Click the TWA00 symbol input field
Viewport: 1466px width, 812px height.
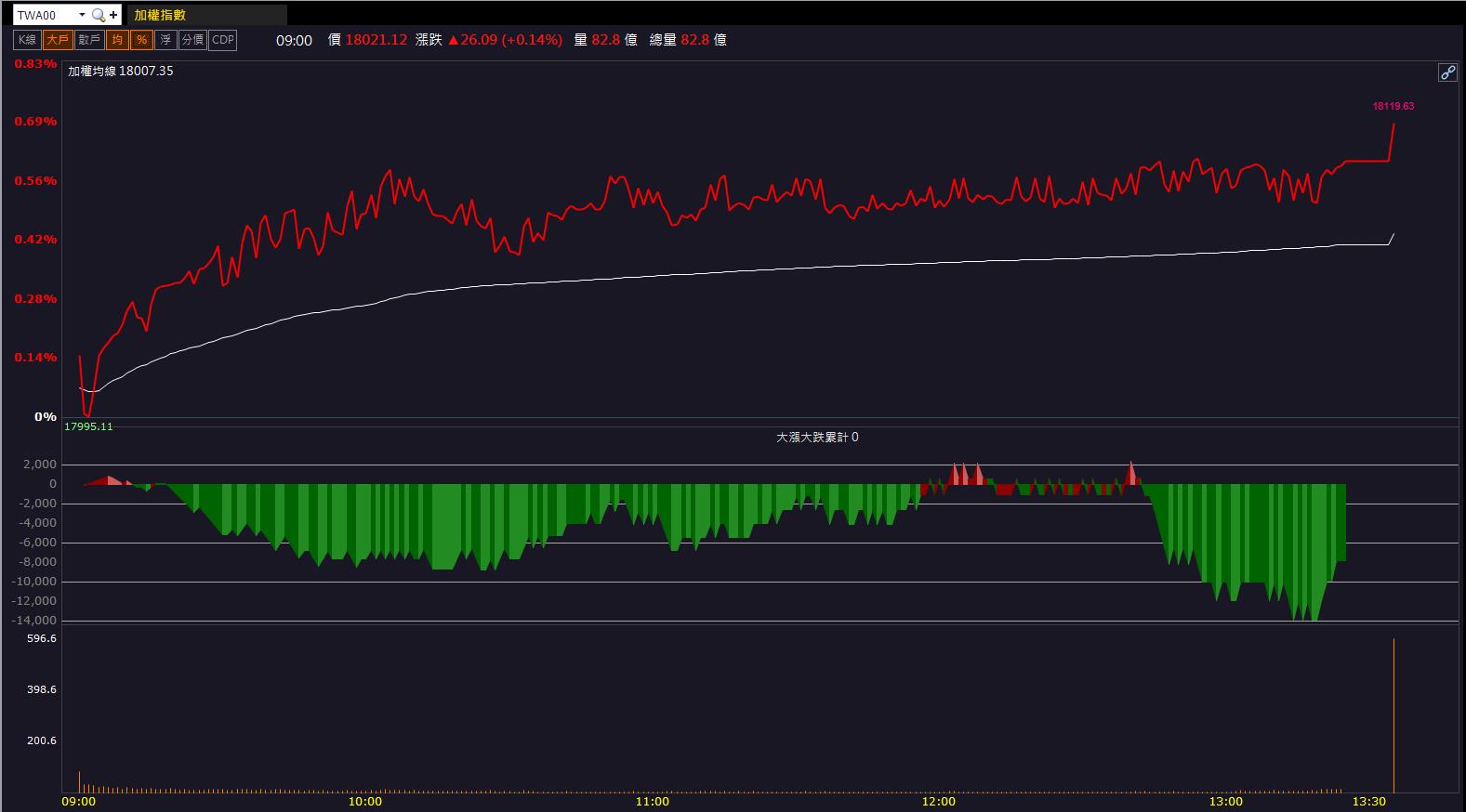pos(45,15)
